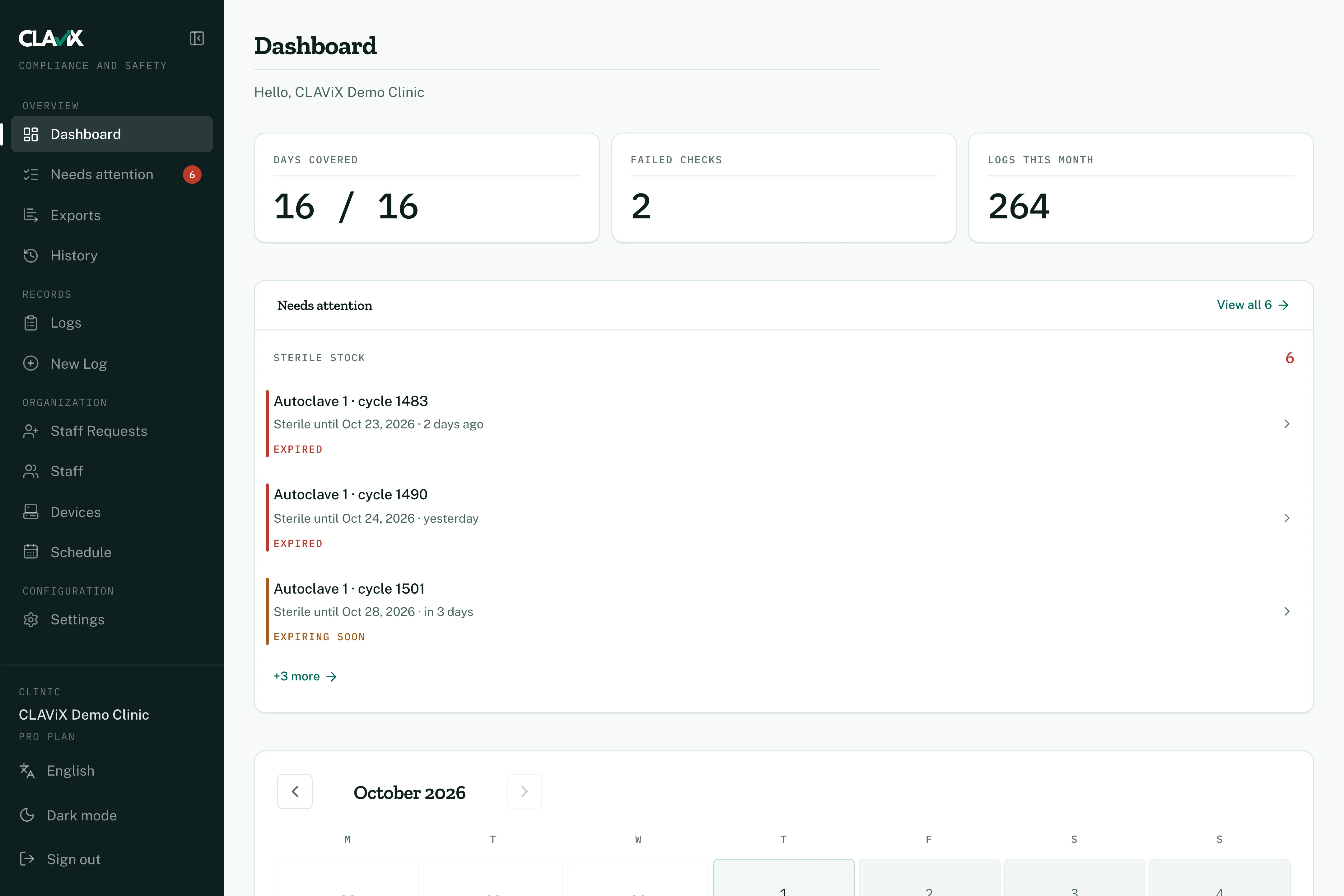This screenshot has height=896, width=1344.
Task: Click the Exports icon in sidebar
Action: [x=31, y=215]
